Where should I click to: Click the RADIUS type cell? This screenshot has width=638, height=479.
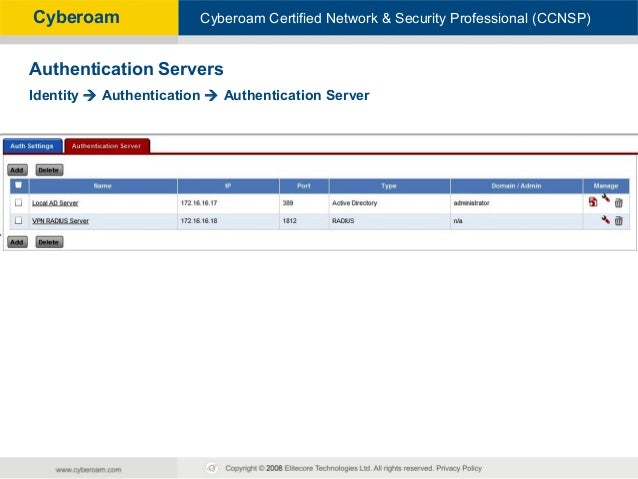(x=343, y=221)
